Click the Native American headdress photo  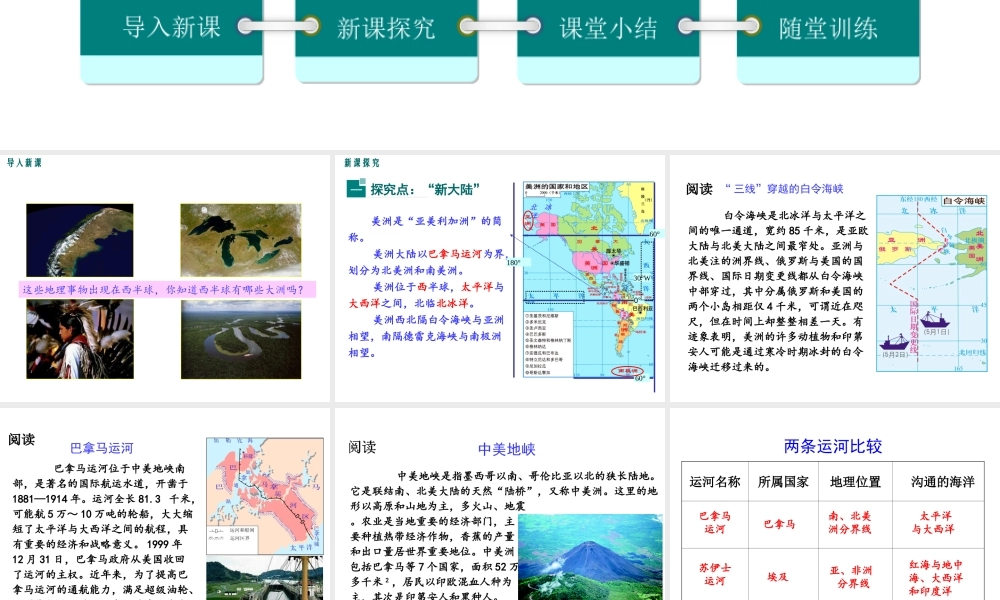click(80, 339)
